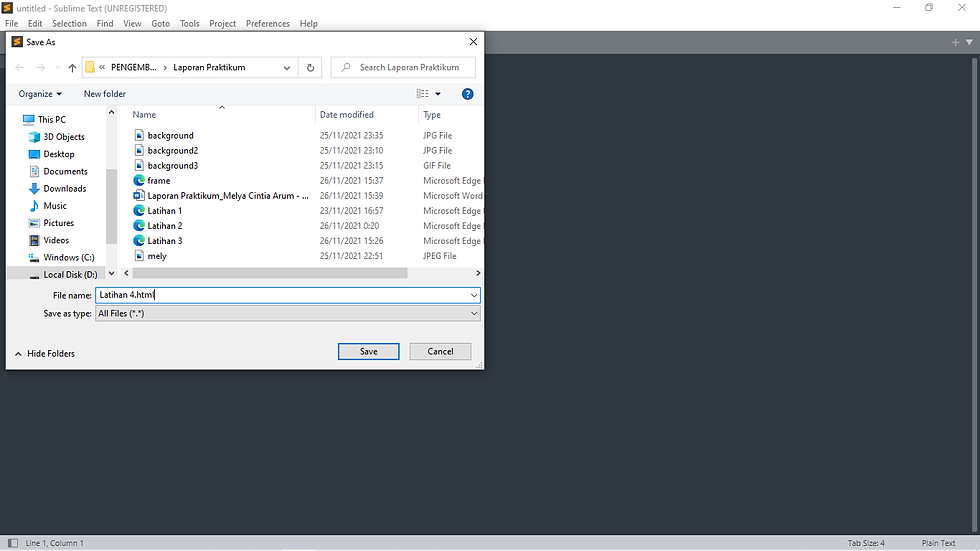Image resolution: width=980 pixels, height=551 pixels.
Task: Click the Word document icon for Laporan Praktikum
Action: [x=139, y=196]
